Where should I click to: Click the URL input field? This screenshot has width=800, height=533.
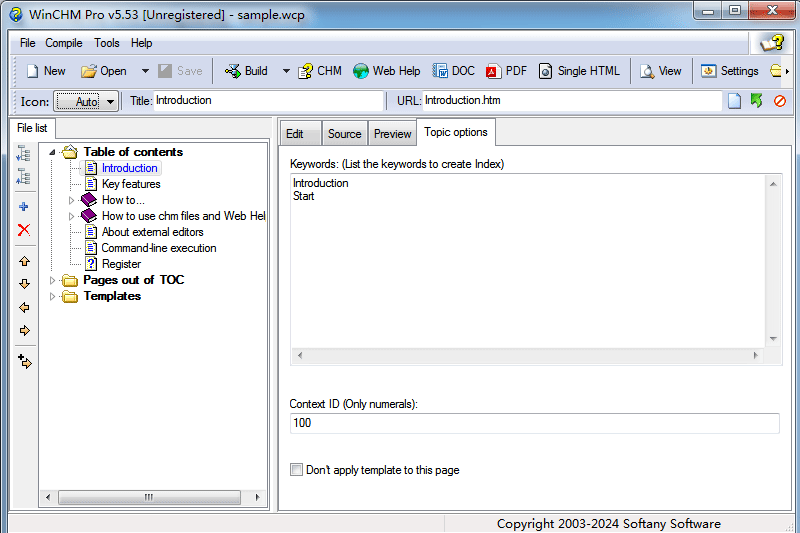(x=572, y=100)
